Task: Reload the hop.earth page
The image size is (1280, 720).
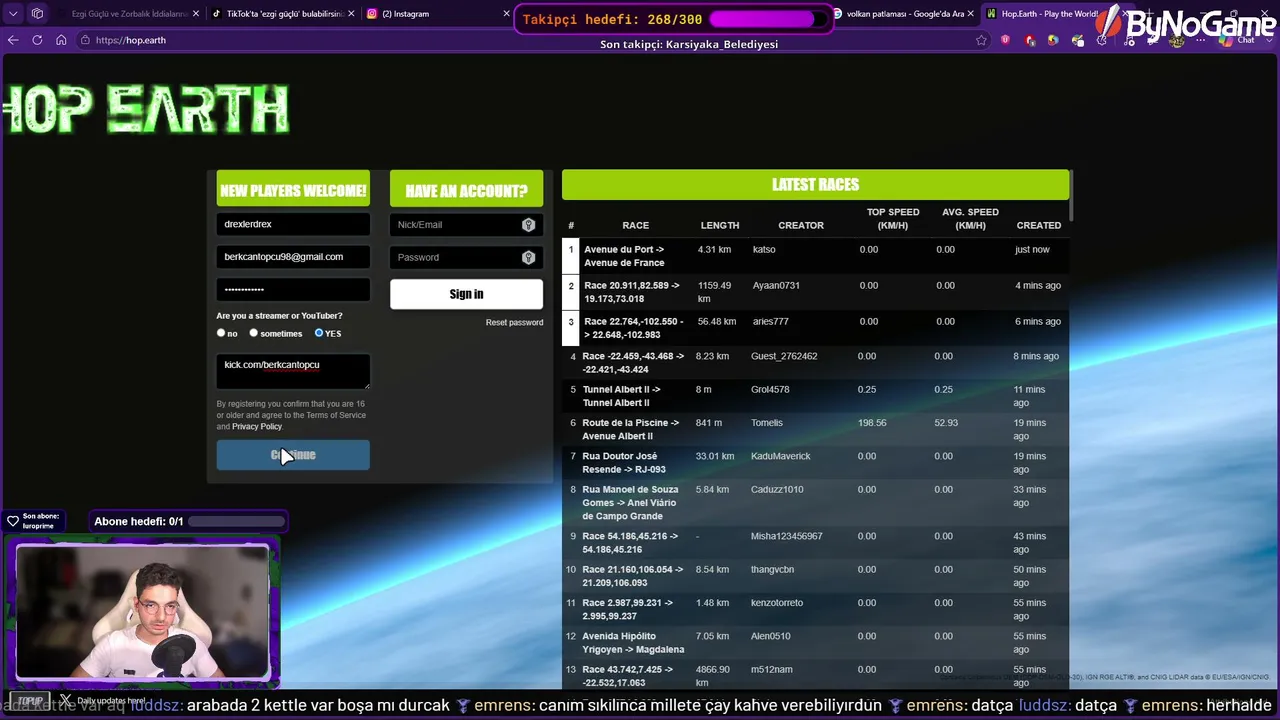Action: click(x=37, y=40)
